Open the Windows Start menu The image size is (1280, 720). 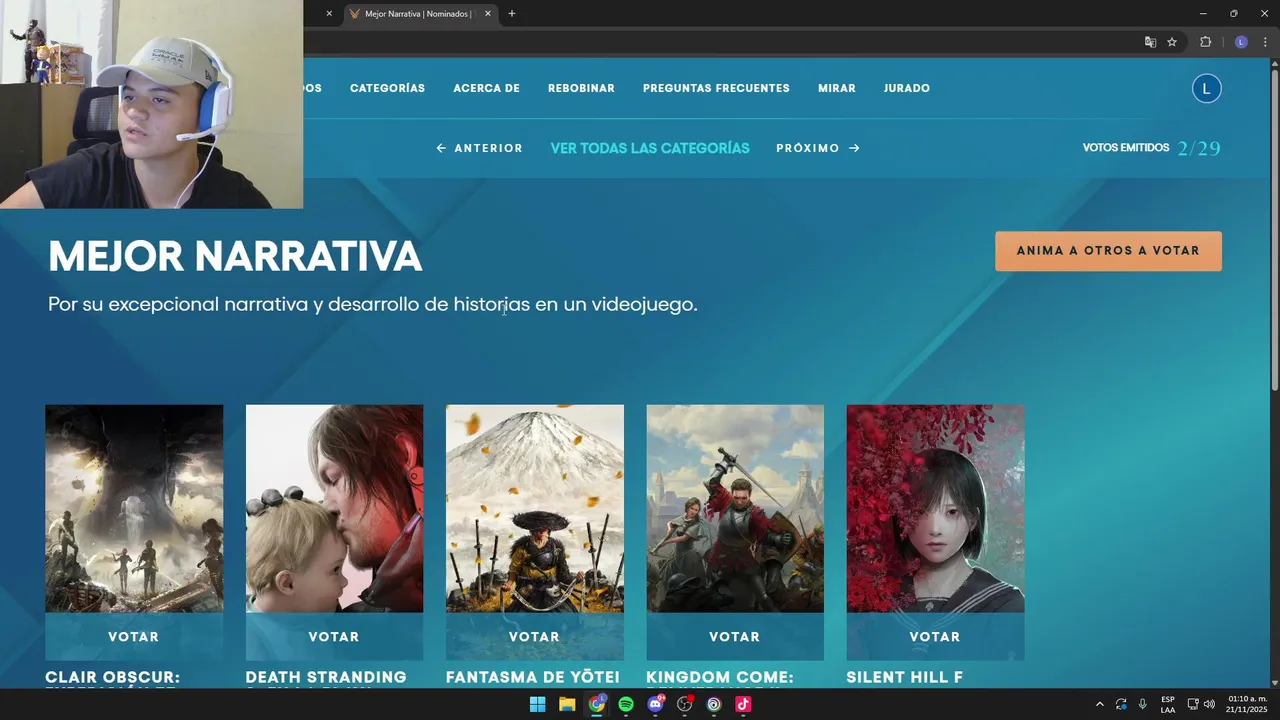(x=537, y=704)
